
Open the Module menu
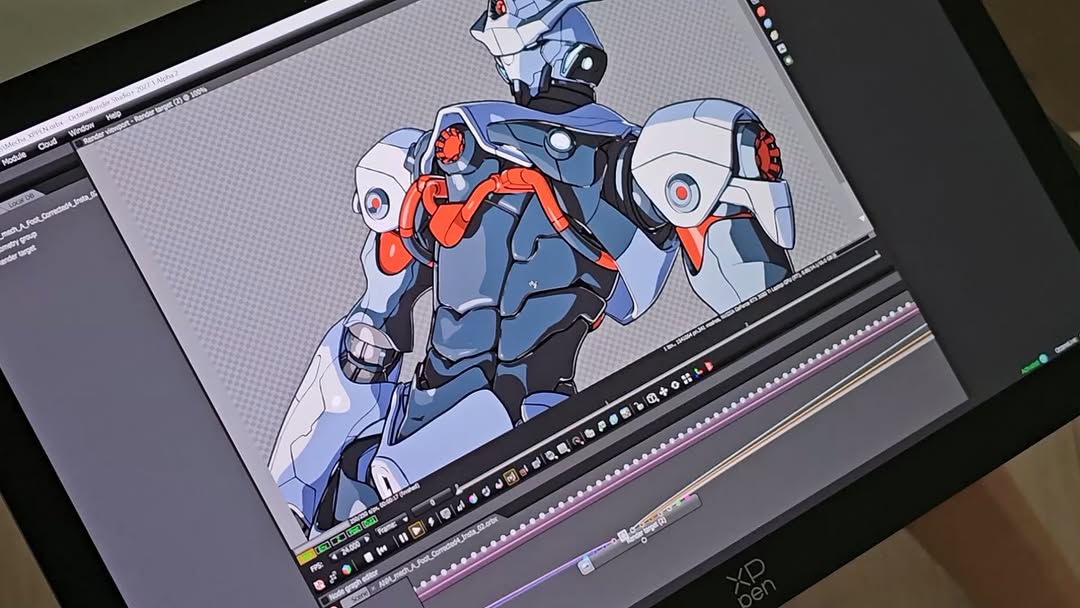click(x=14, y=158)
